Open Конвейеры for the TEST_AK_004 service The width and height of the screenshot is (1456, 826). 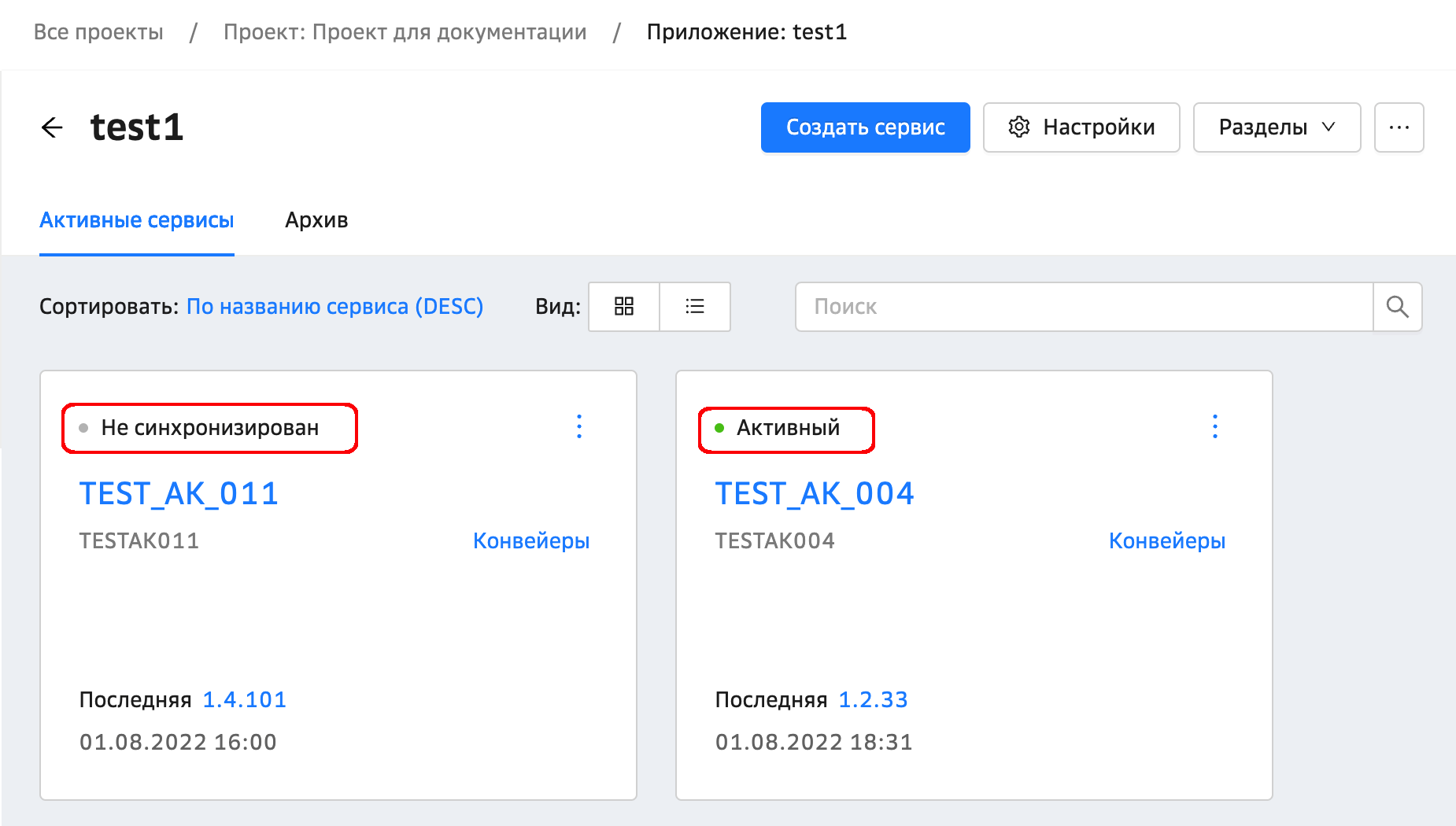(x=1167, y=541)
